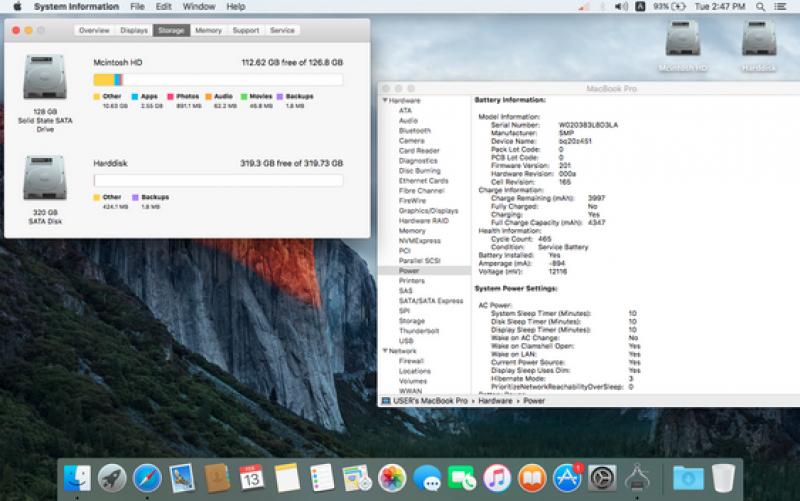Click the clock showing Tue 2:47 PM
Image resolution: width=800 pixels, height=501 pixels.
(x=719, y=7)
